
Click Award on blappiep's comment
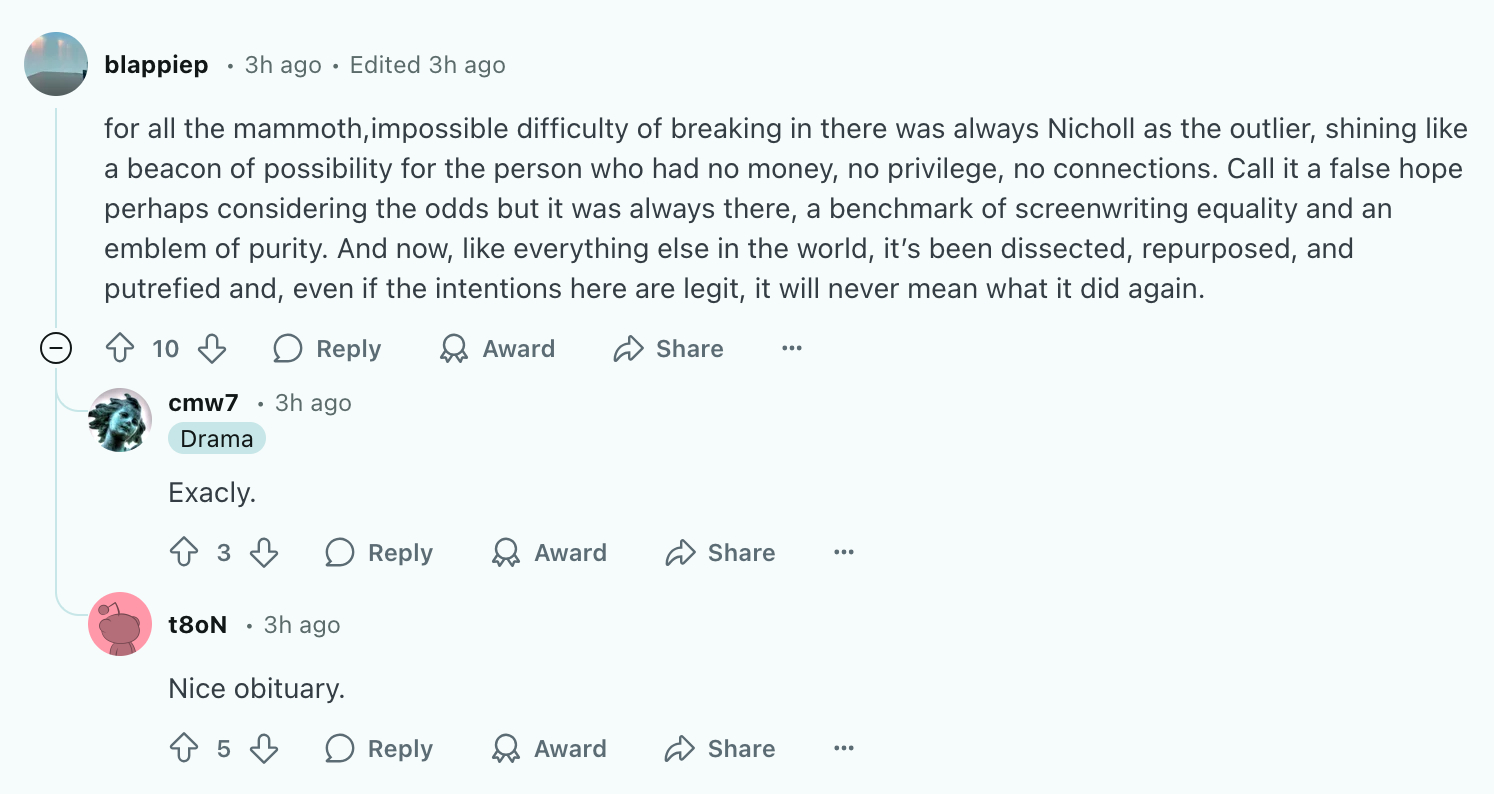(x=498, y=349)
